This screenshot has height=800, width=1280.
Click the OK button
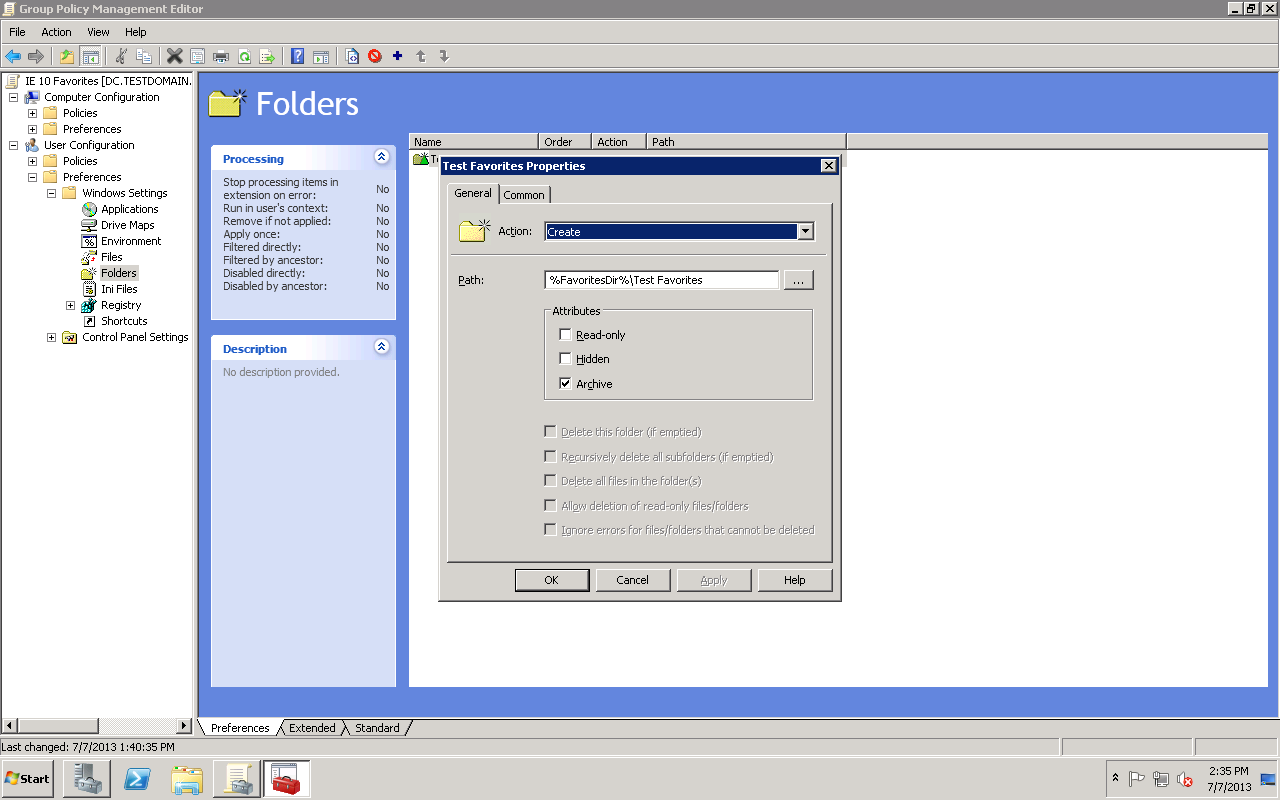(552, 579)
